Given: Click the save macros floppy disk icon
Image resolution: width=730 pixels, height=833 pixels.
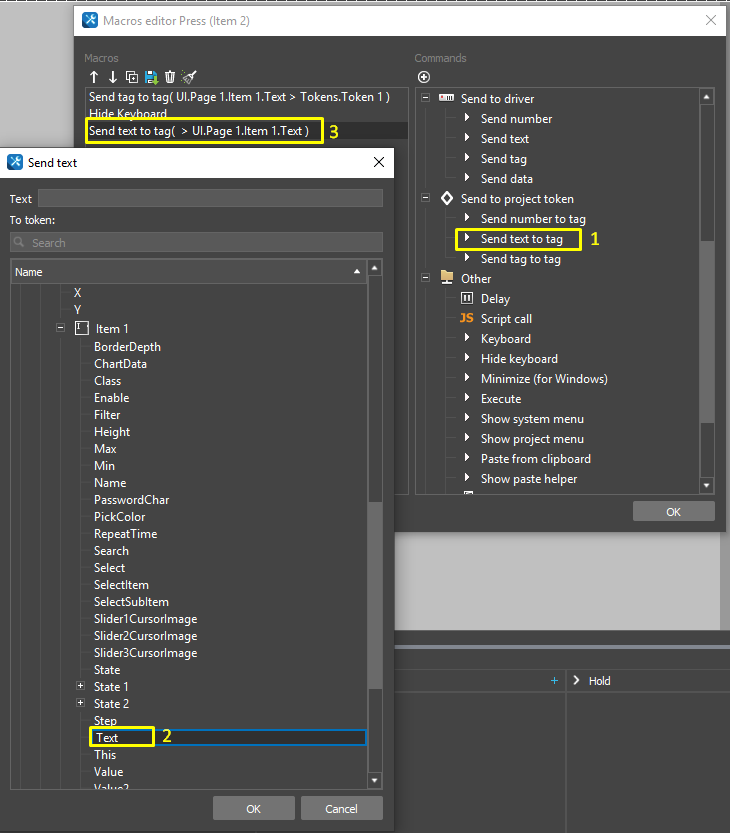Looking at the screenshot, I should click(x=151, y=77).
